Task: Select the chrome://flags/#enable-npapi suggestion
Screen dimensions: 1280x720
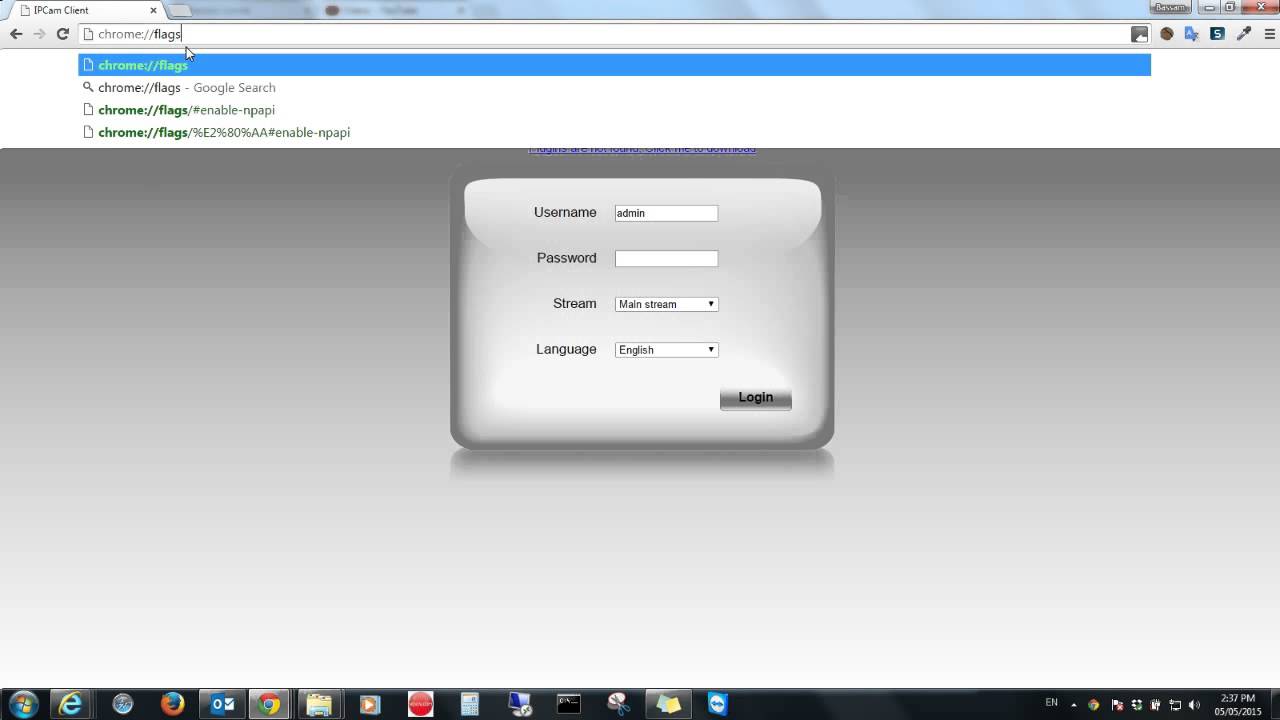Action: point(614,110)
